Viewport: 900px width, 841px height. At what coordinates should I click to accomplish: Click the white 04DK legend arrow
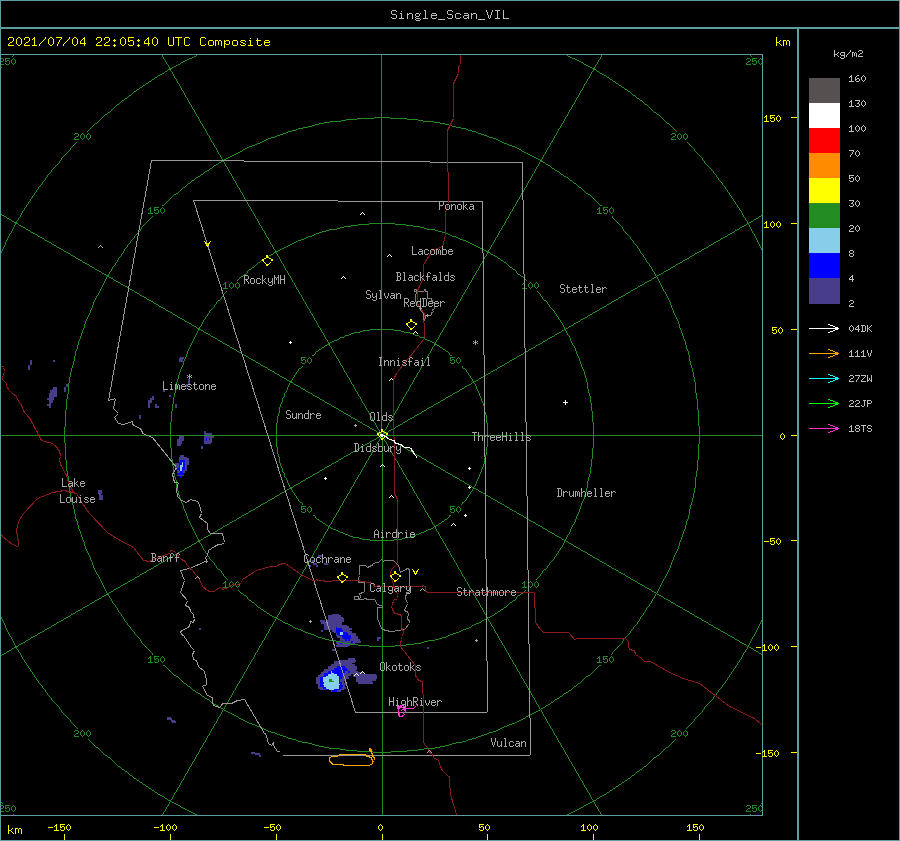point(824,328)
